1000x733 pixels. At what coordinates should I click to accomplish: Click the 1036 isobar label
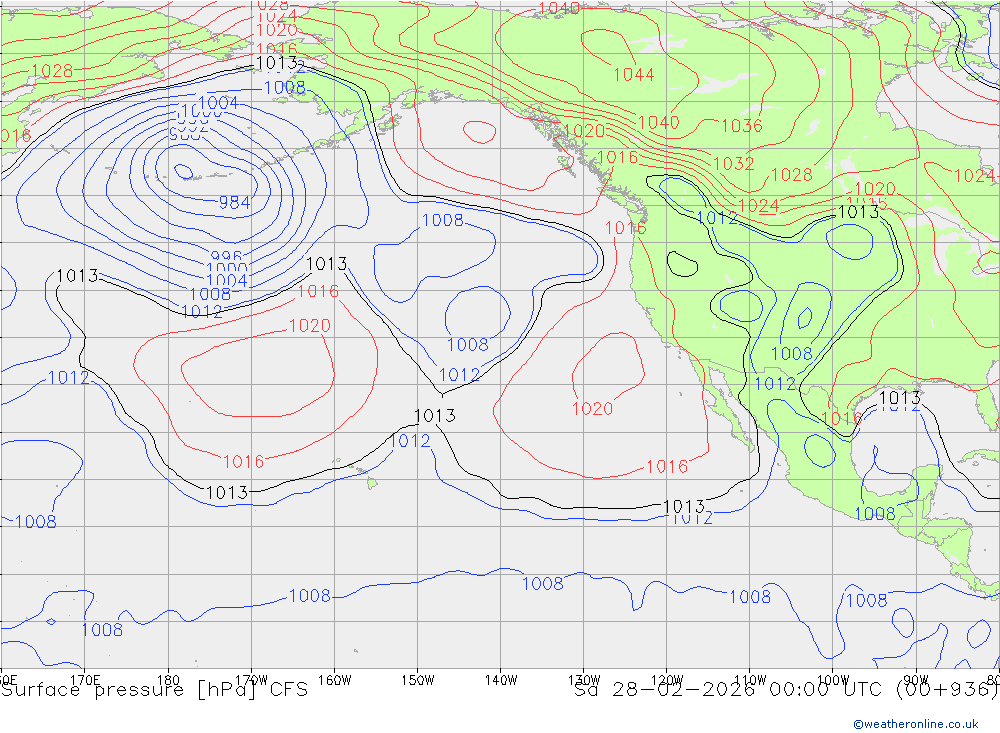[742, 126]
